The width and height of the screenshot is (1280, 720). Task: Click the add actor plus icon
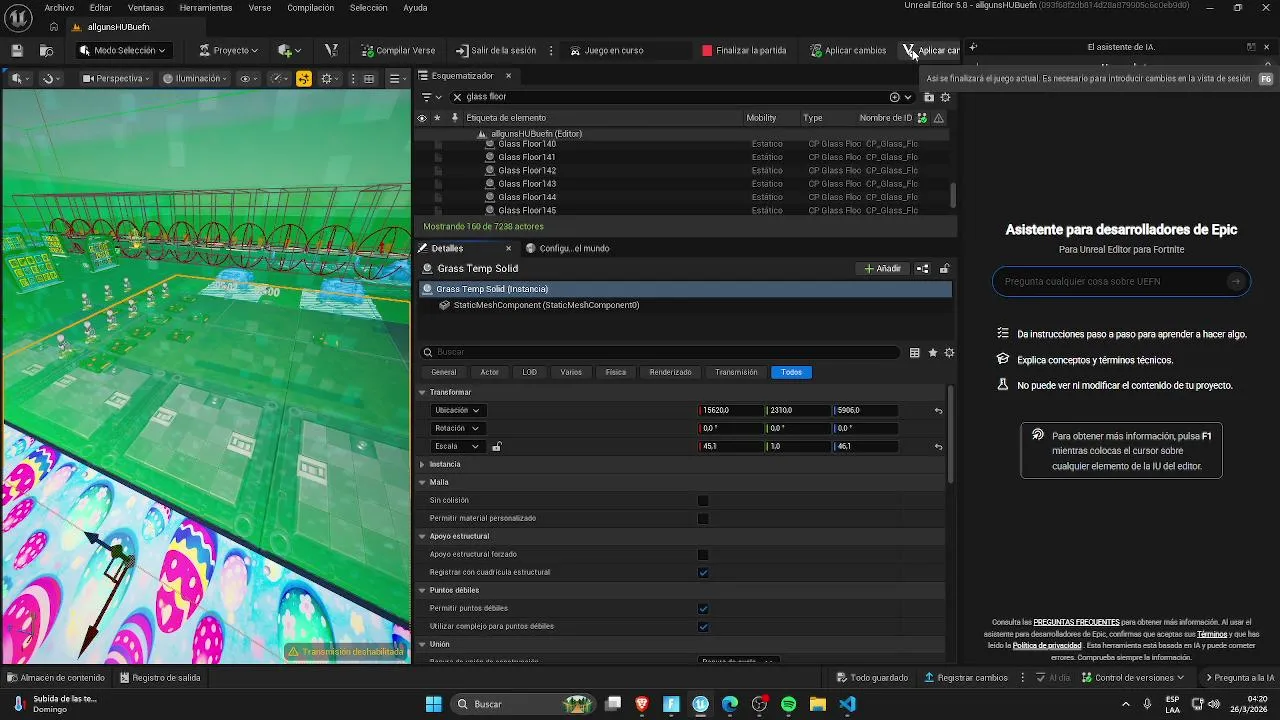pos(288,50)
